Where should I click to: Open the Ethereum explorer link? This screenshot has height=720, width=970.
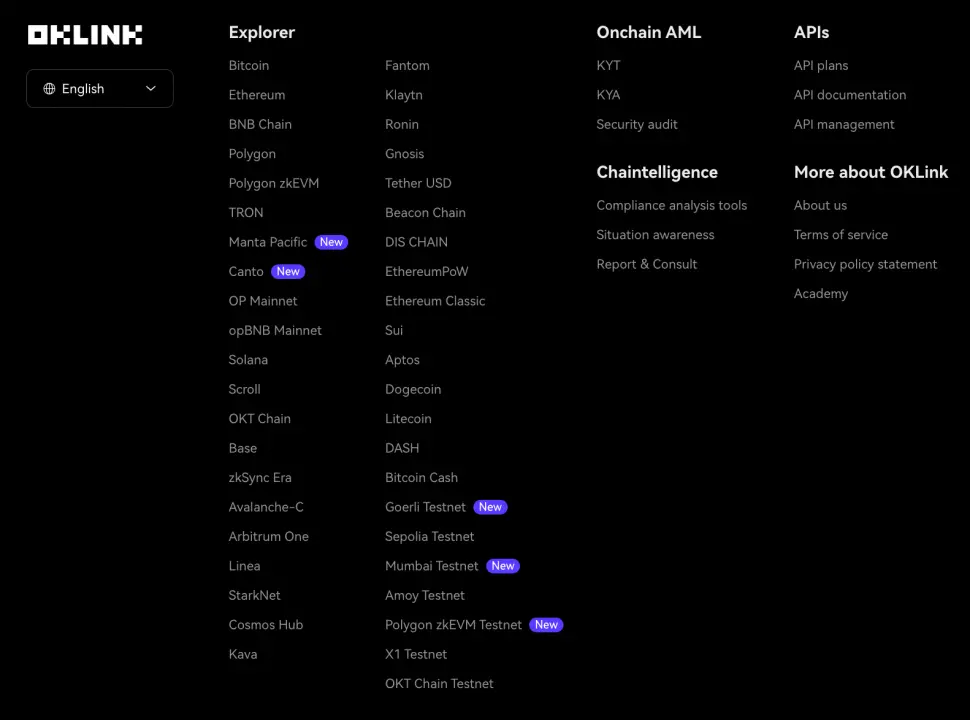coord(257,95)
